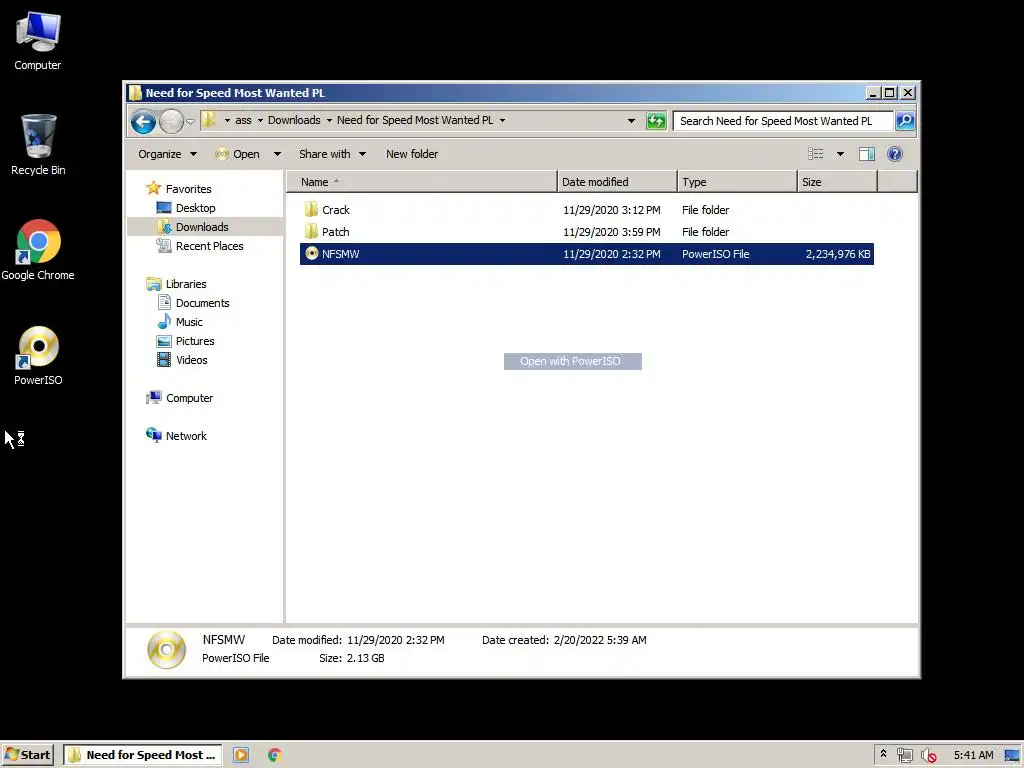Image resolution: width=1024 pixels, height=768 pixels.
Task: Change your view using the view icon
Action: pos(816,154)
